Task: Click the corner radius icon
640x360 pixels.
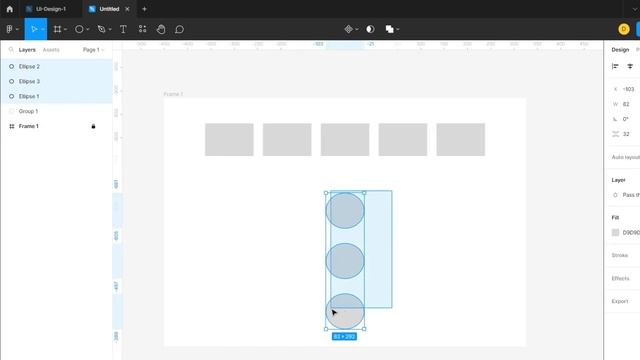Action: point(616,134)
